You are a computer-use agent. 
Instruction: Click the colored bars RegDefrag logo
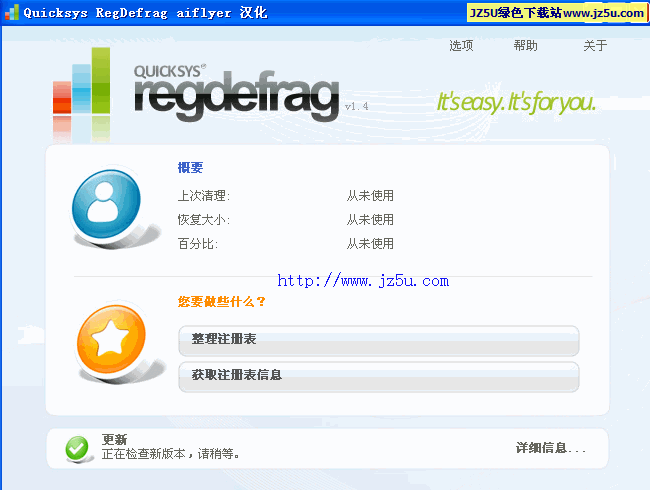coord(82,81)
